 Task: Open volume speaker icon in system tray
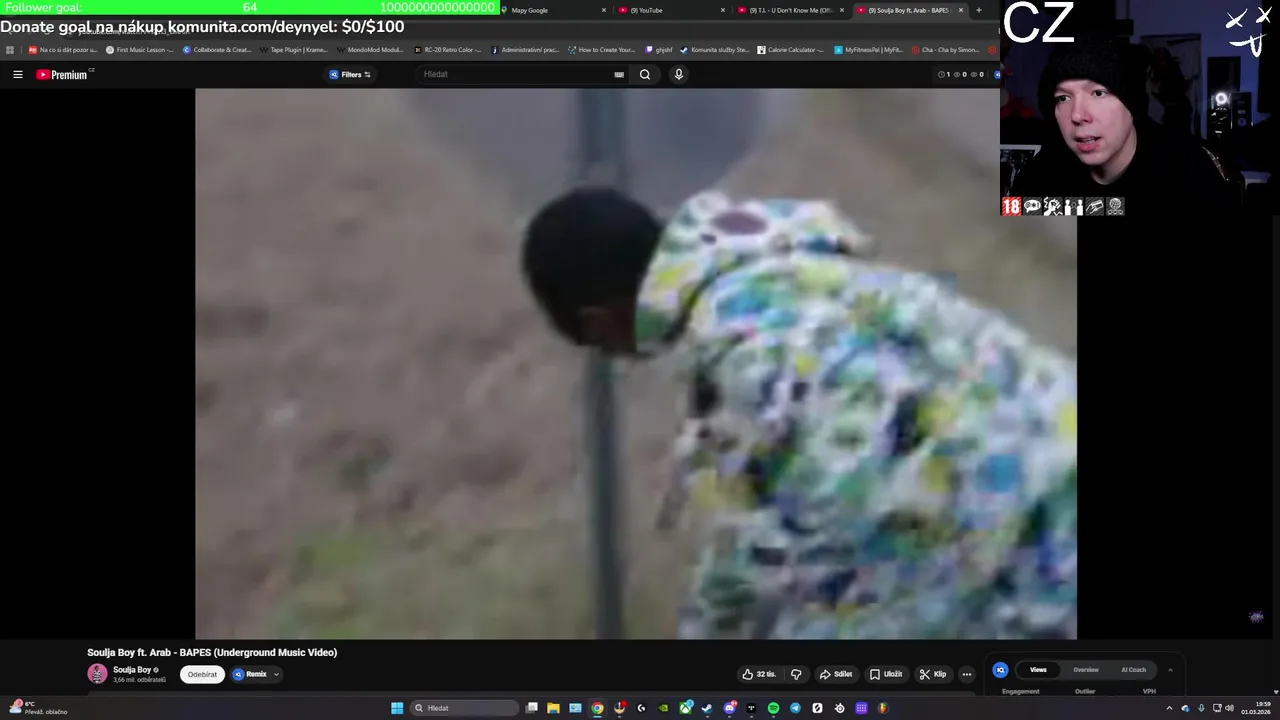click(x=1229, y=708)
